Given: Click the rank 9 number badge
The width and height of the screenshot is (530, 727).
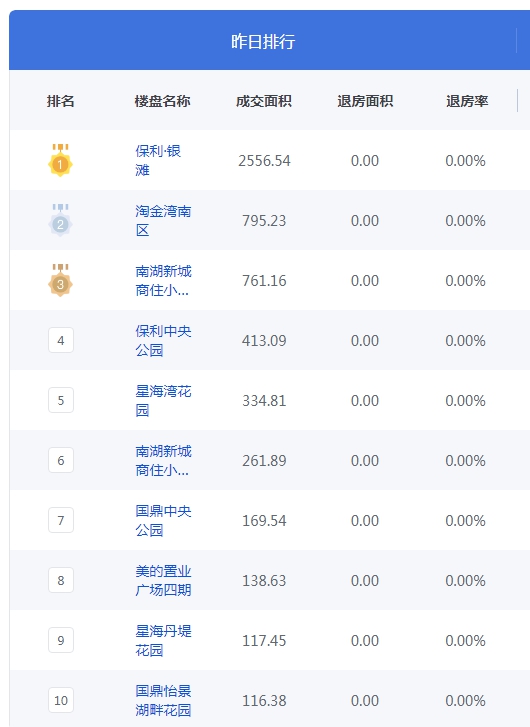Looking at the screenshot, I should 61,640.
